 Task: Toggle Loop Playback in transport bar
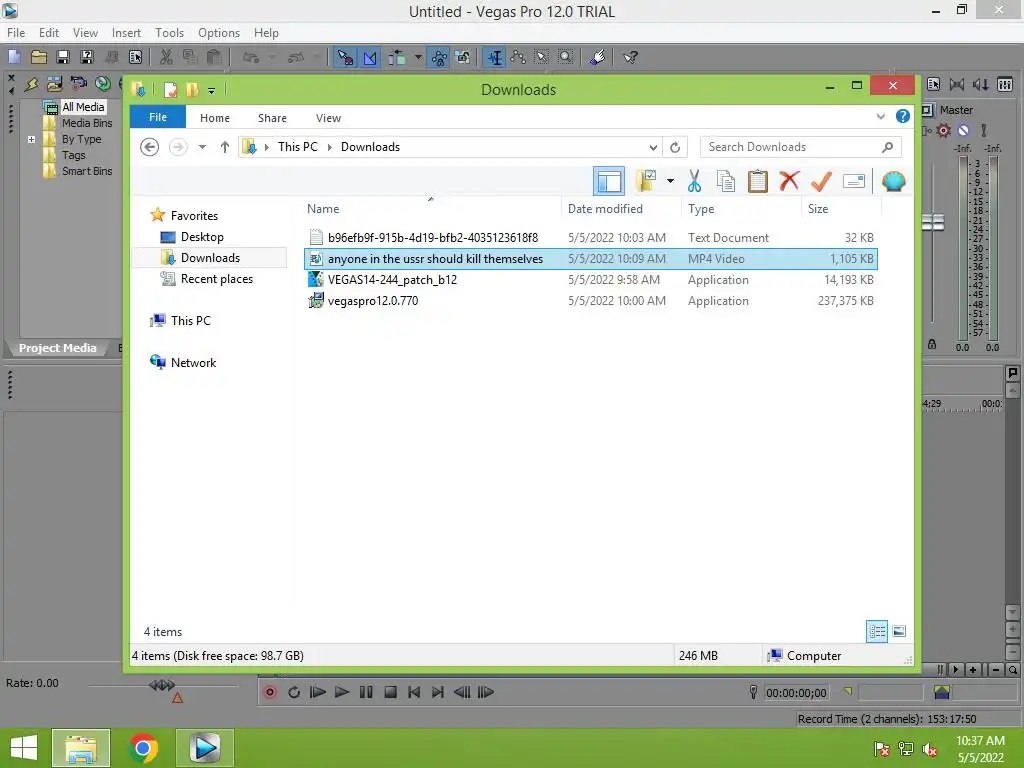click(x=294, y=692)
